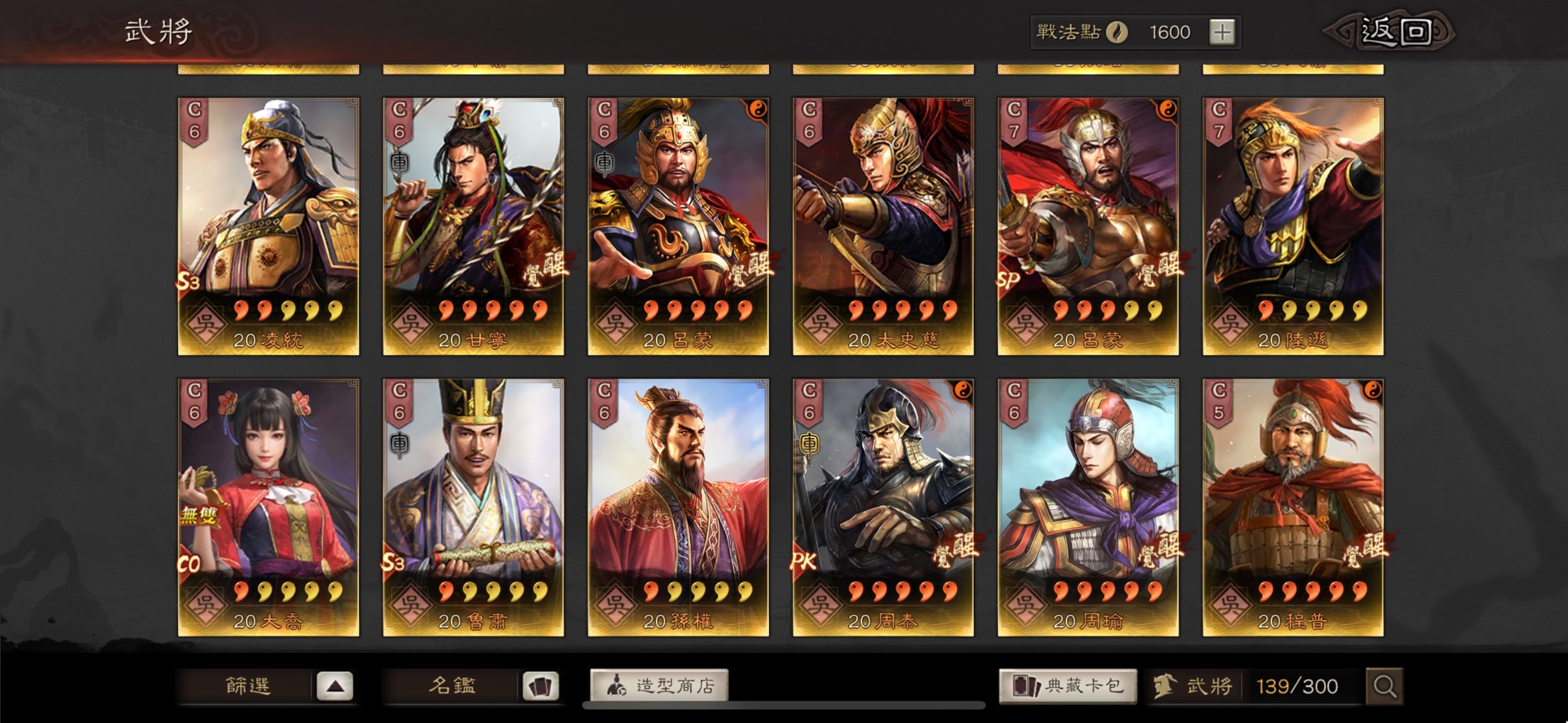
Task: Go back with the 返回 button
Action: pos(1392,32)
